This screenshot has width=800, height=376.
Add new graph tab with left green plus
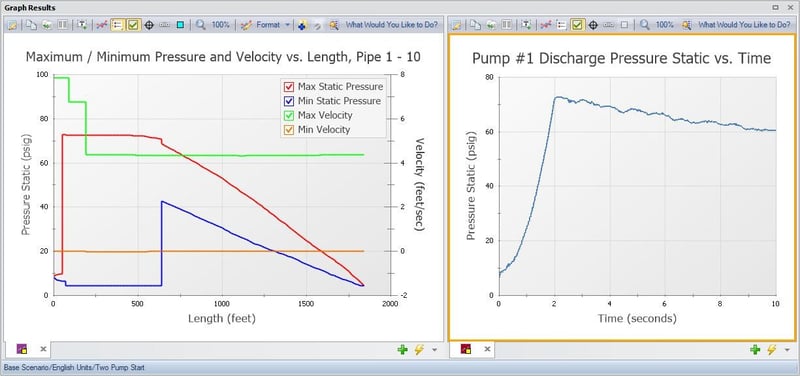coord(403,349)
